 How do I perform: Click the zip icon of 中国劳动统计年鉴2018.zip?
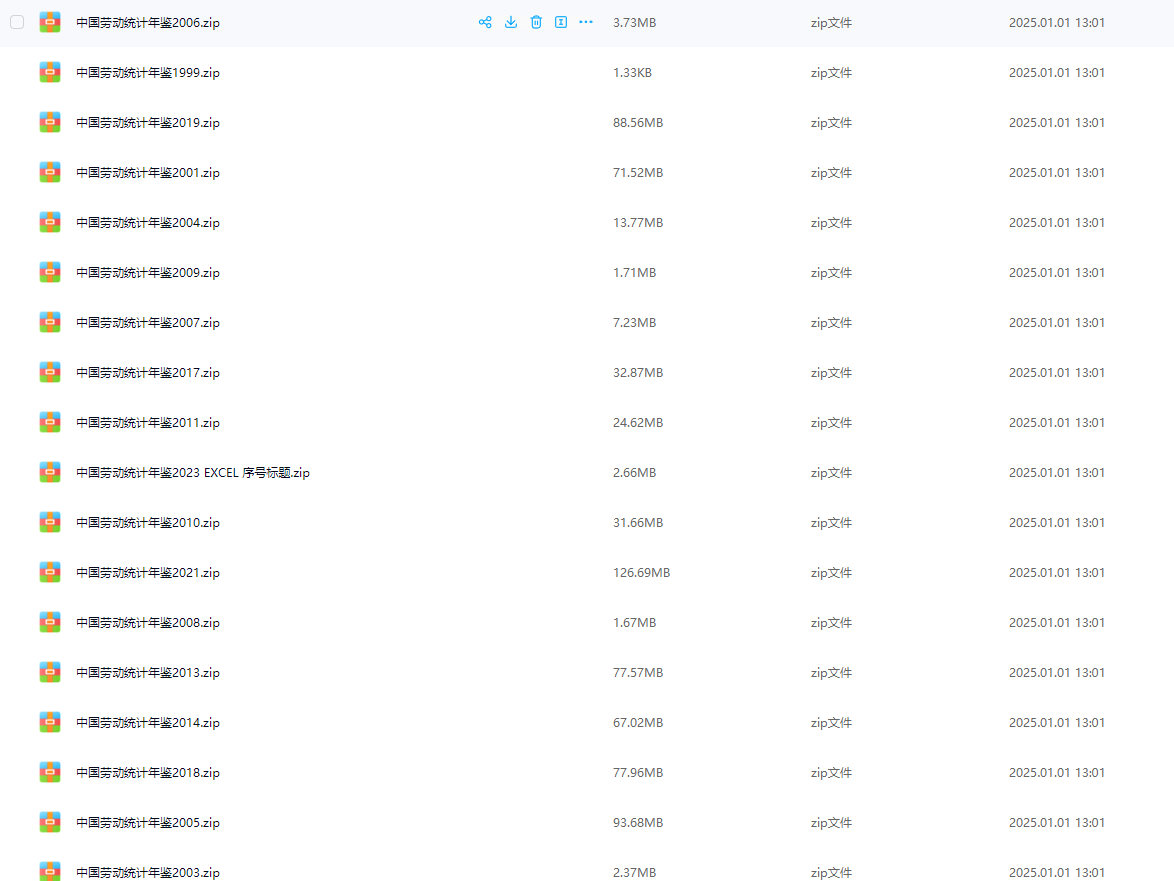coord(50,772)
